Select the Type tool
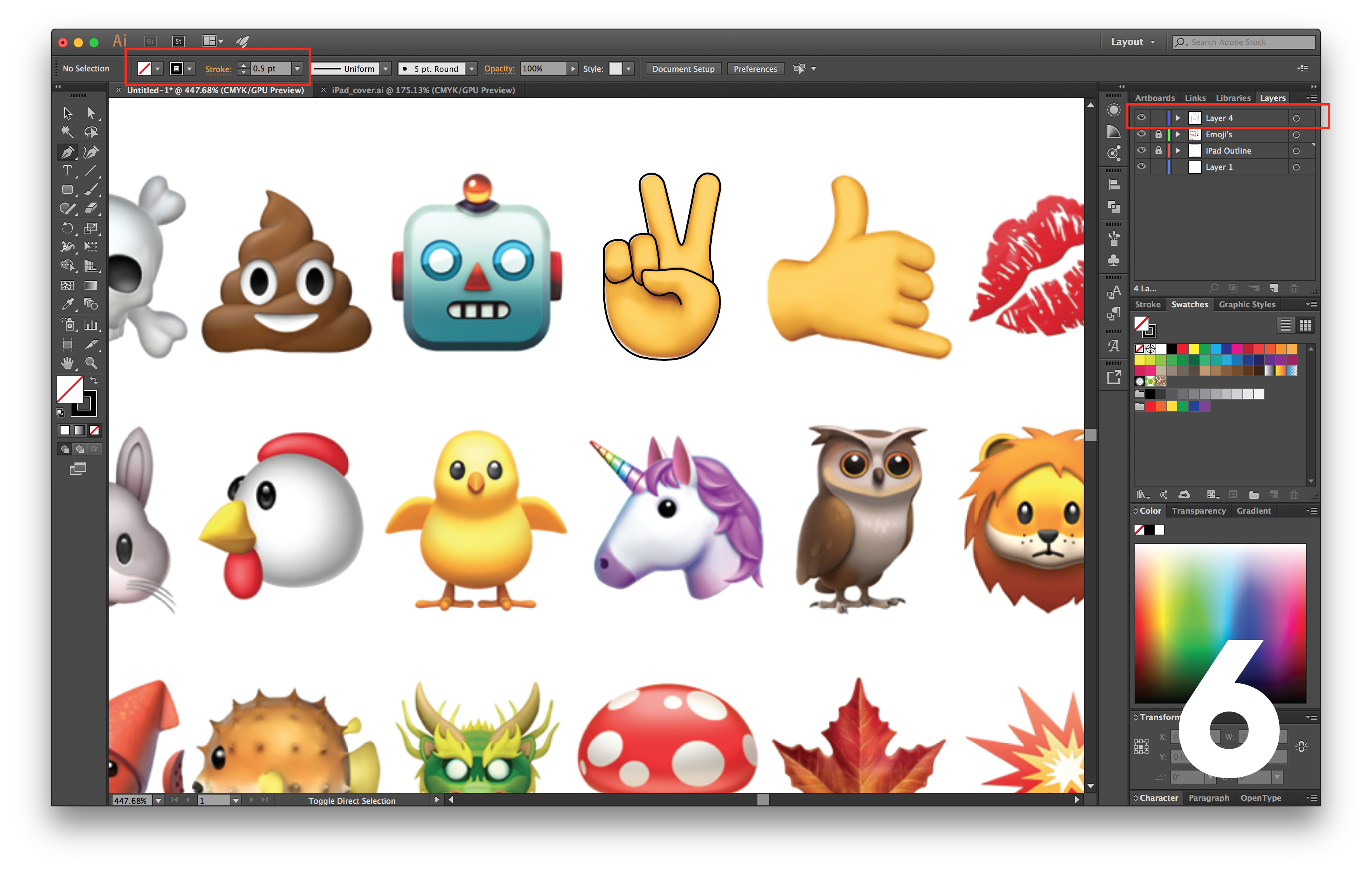Screen dimensions: 1372x876 (67, 171)
